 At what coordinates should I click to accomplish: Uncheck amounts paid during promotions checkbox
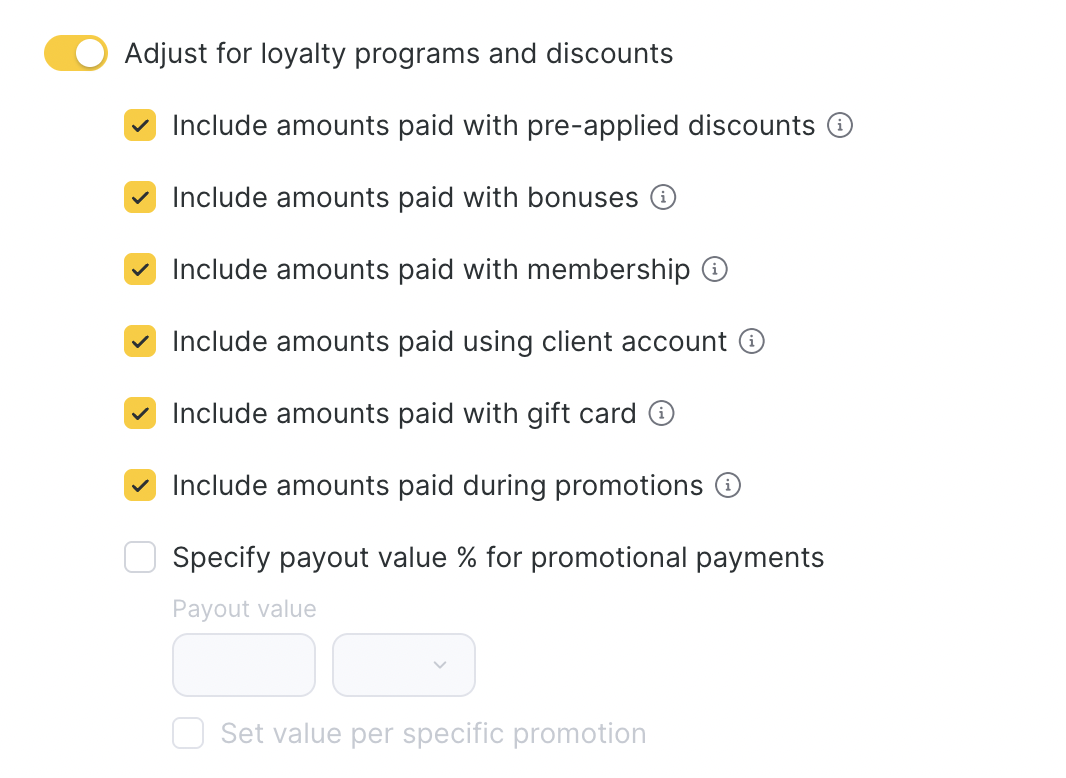[x=140, y=486]
